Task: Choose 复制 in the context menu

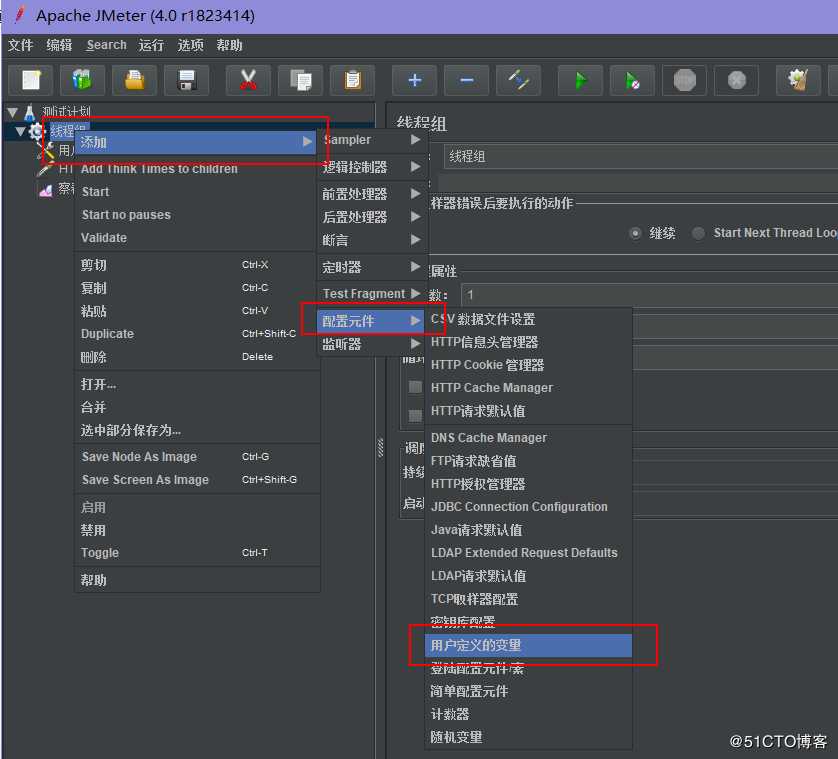Action: pos(197,288)
